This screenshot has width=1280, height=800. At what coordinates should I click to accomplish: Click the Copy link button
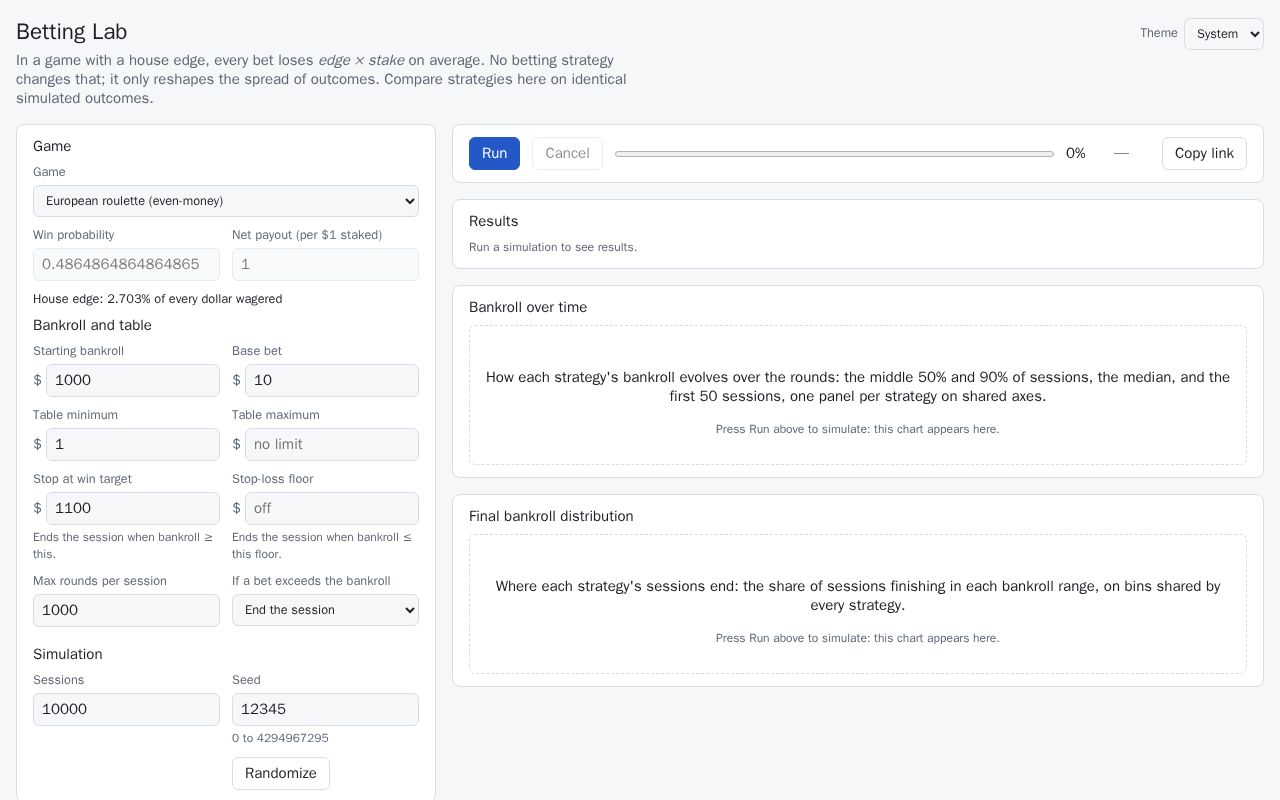[1204, 154]
